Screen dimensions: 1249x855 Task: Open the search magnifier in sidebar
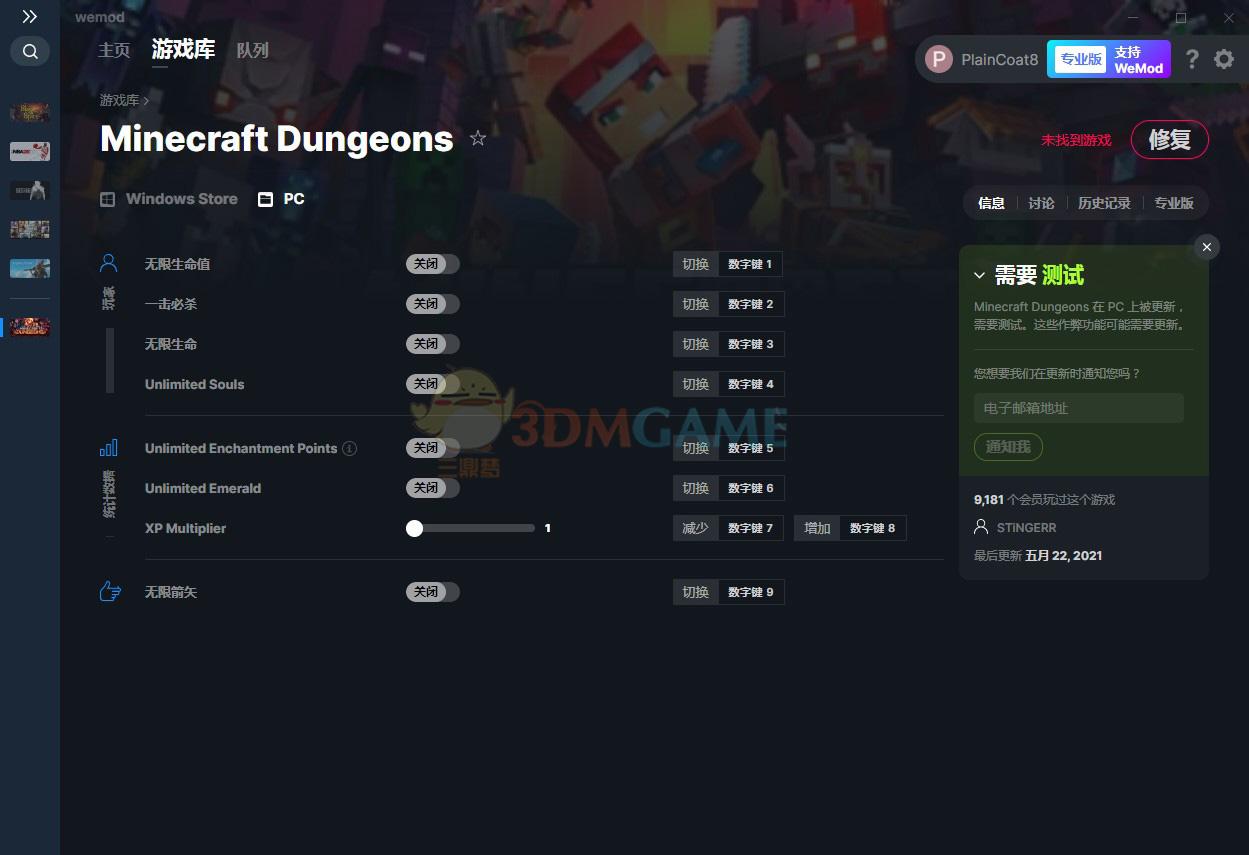pos(30,51)
